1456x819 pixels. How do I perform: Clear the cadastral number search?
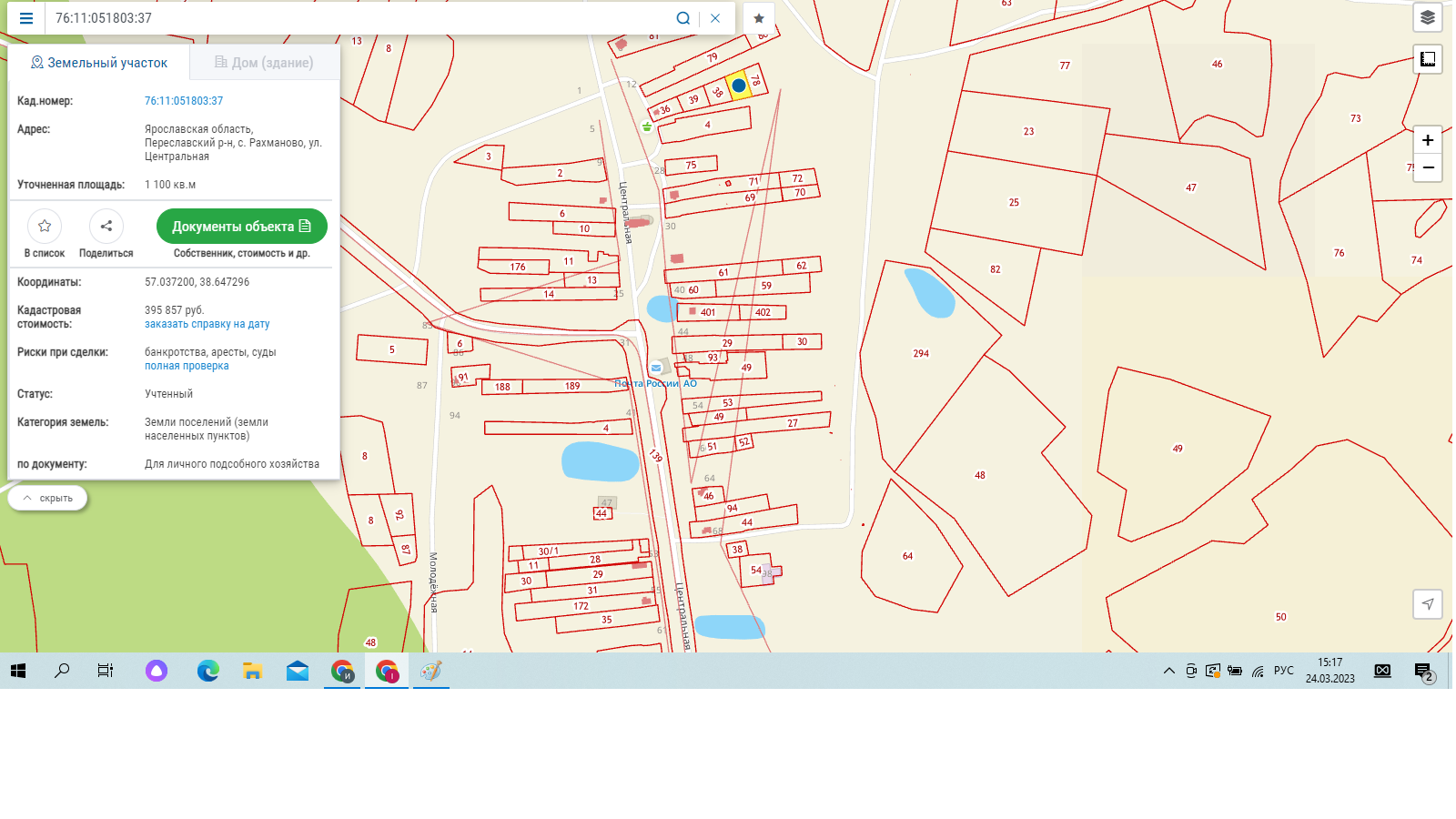715,18
